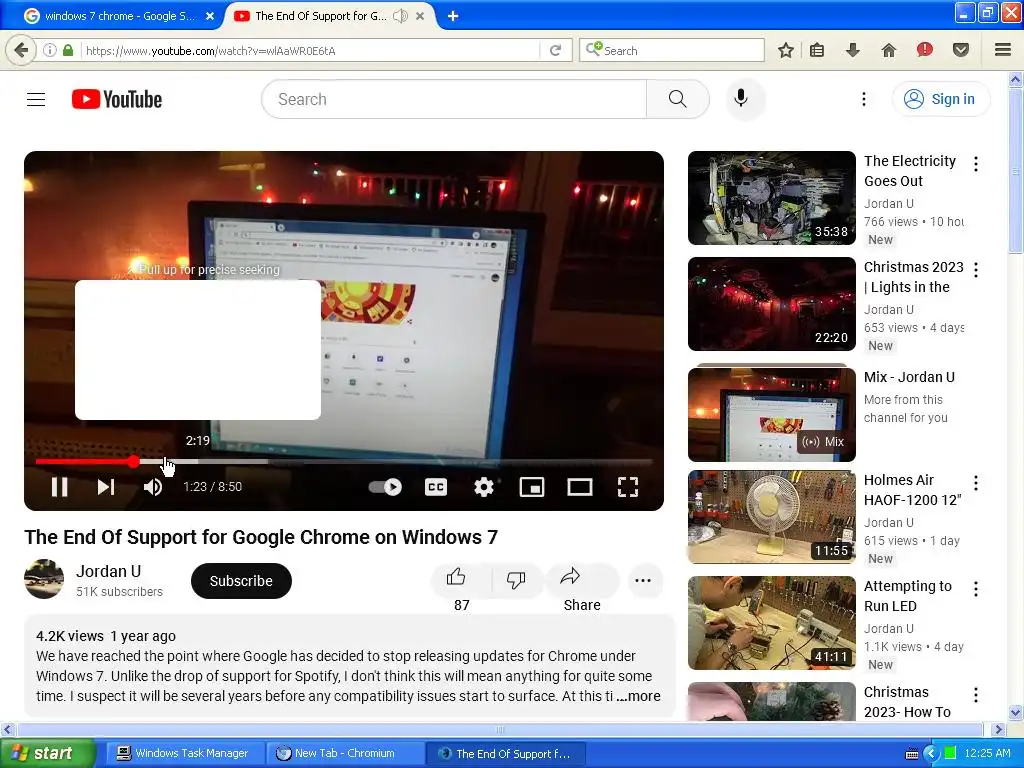Screen dimensions: 1024x768
Task: Go to browser home page icon
Action: 889,50
